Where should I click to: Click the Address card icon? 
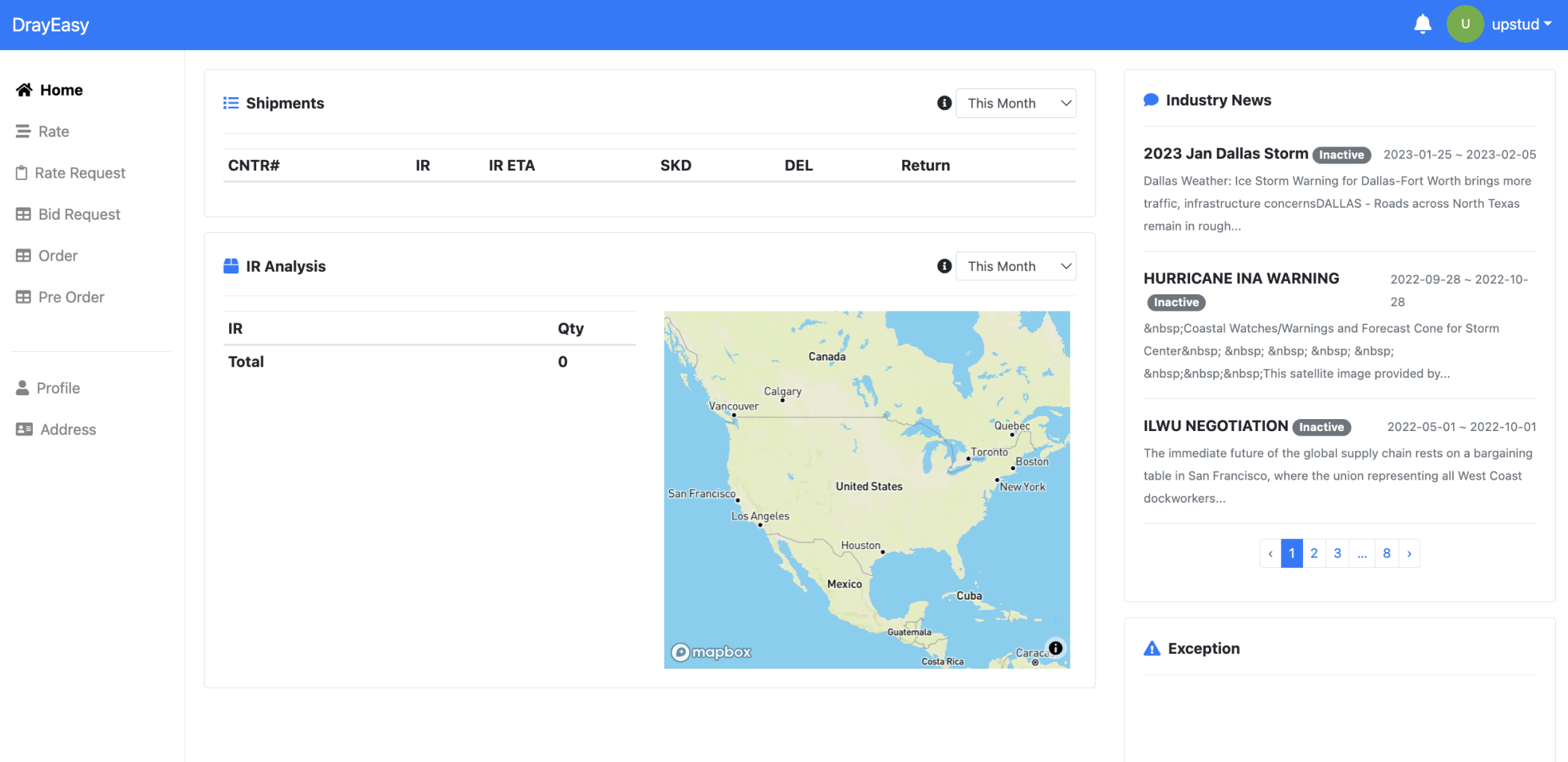click(x=24, y=430)
